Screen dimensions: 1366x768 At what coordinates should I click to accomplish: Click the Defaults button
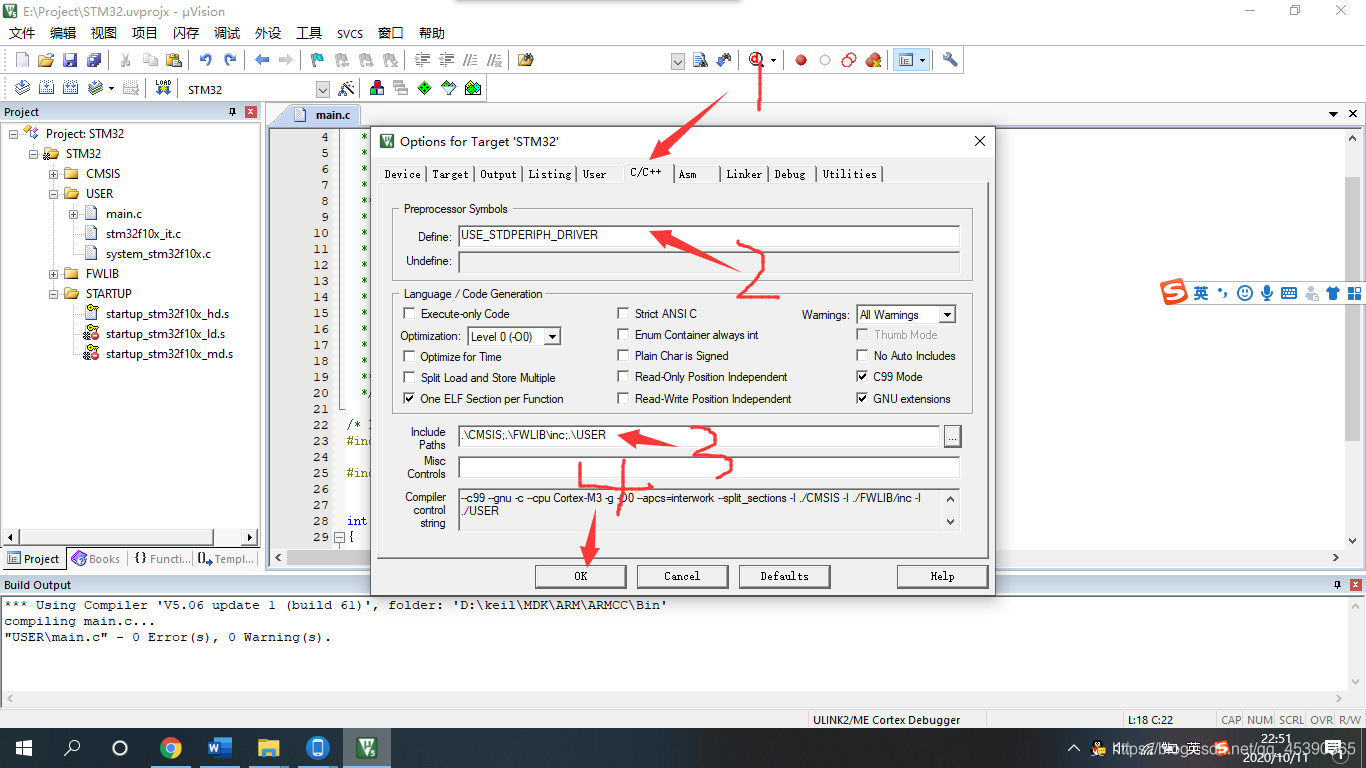click(785, 576)
